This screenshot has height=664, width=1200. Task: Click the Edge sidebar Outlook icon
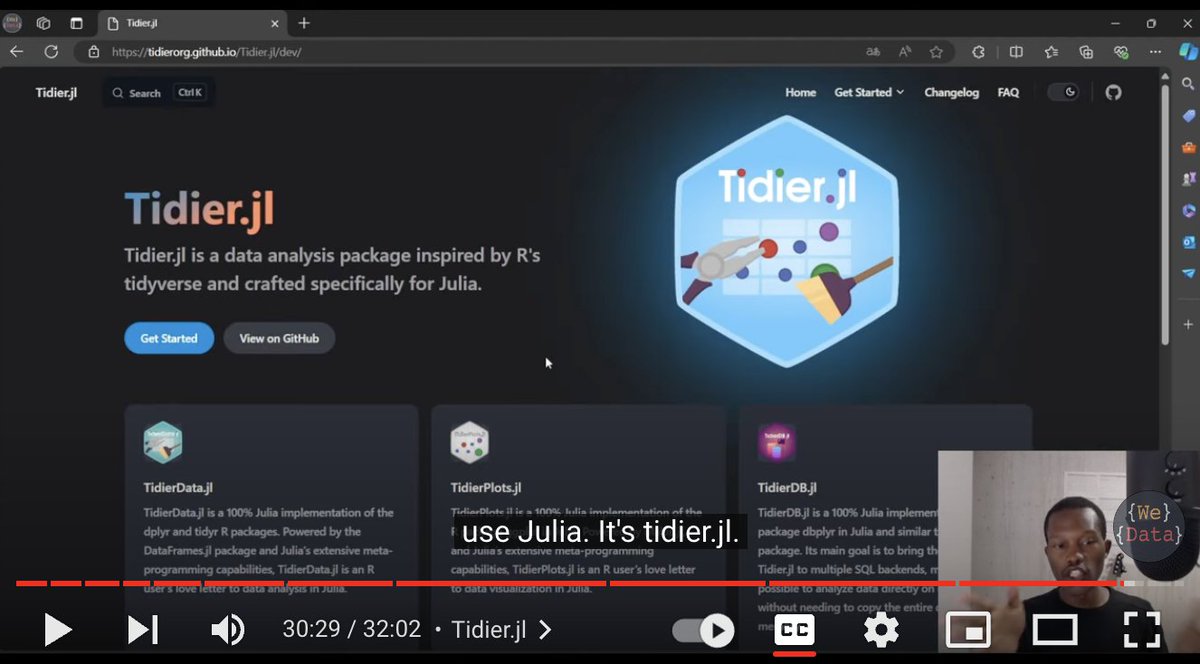(x=1188, y=241)
